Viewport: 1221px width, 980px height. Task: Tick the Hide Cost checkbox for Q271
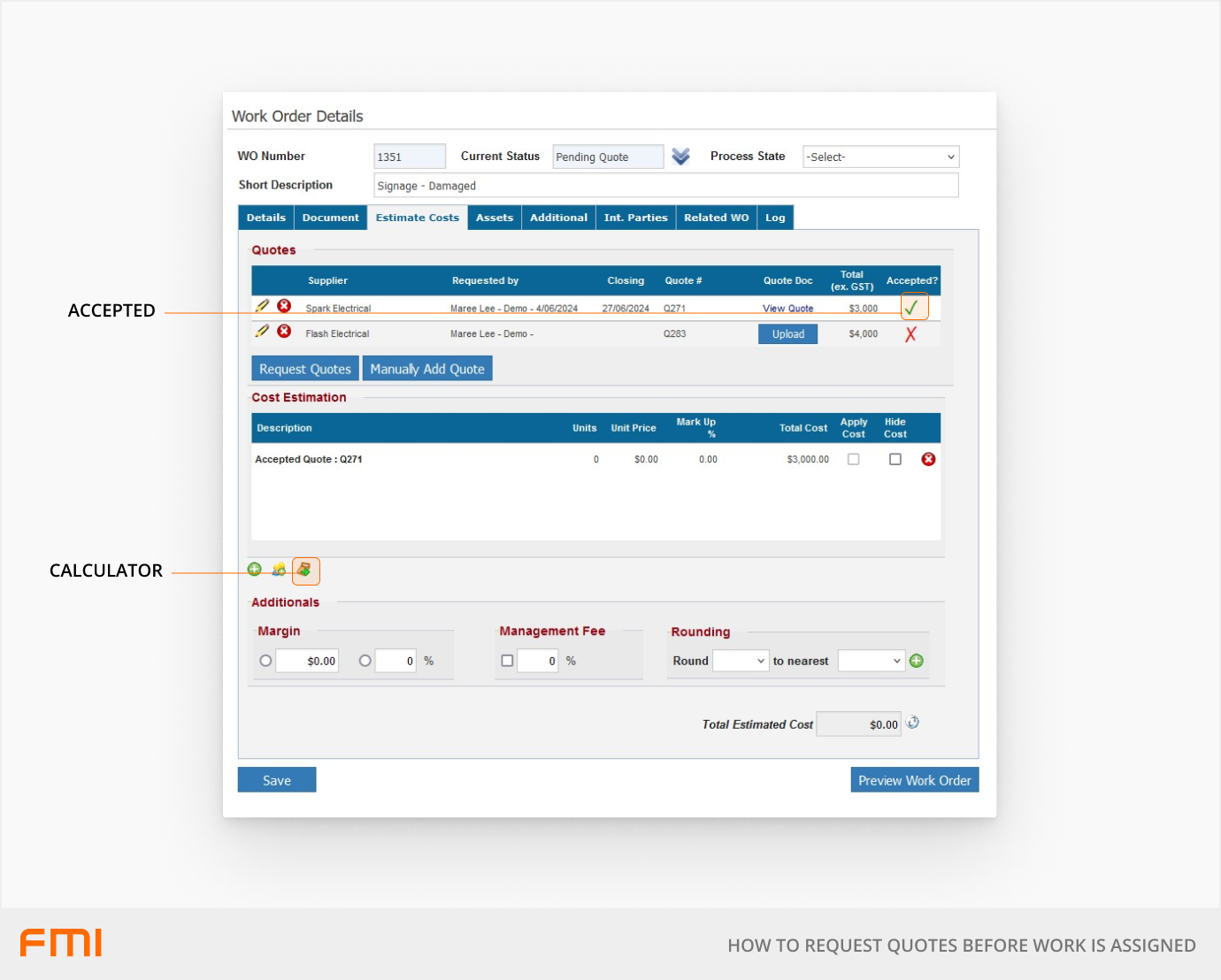[x=895, y=459]
